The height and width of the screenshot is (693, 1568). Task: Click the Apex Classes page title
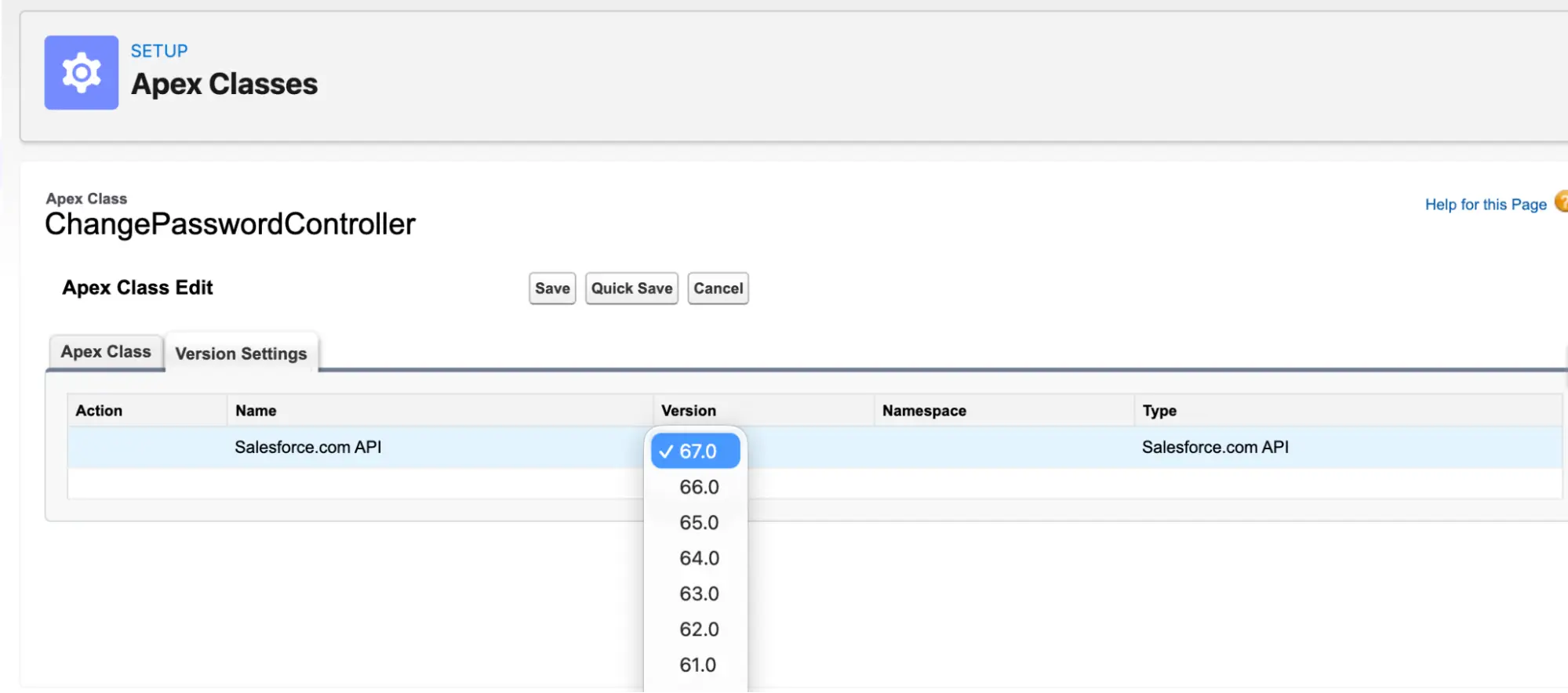(x=224, y=84)
